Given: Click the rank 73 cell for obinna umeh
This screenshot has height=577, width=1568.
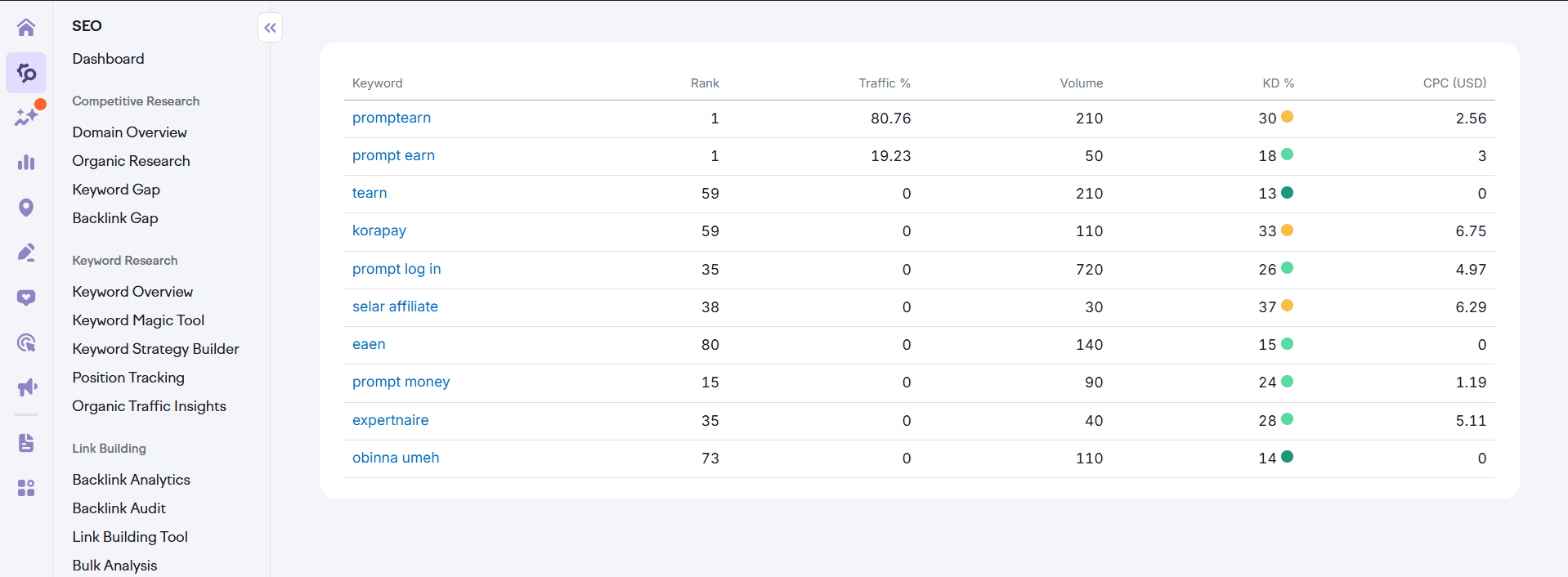Looking at the screenshot, I should pyautogui.click(x=710, y=458).
